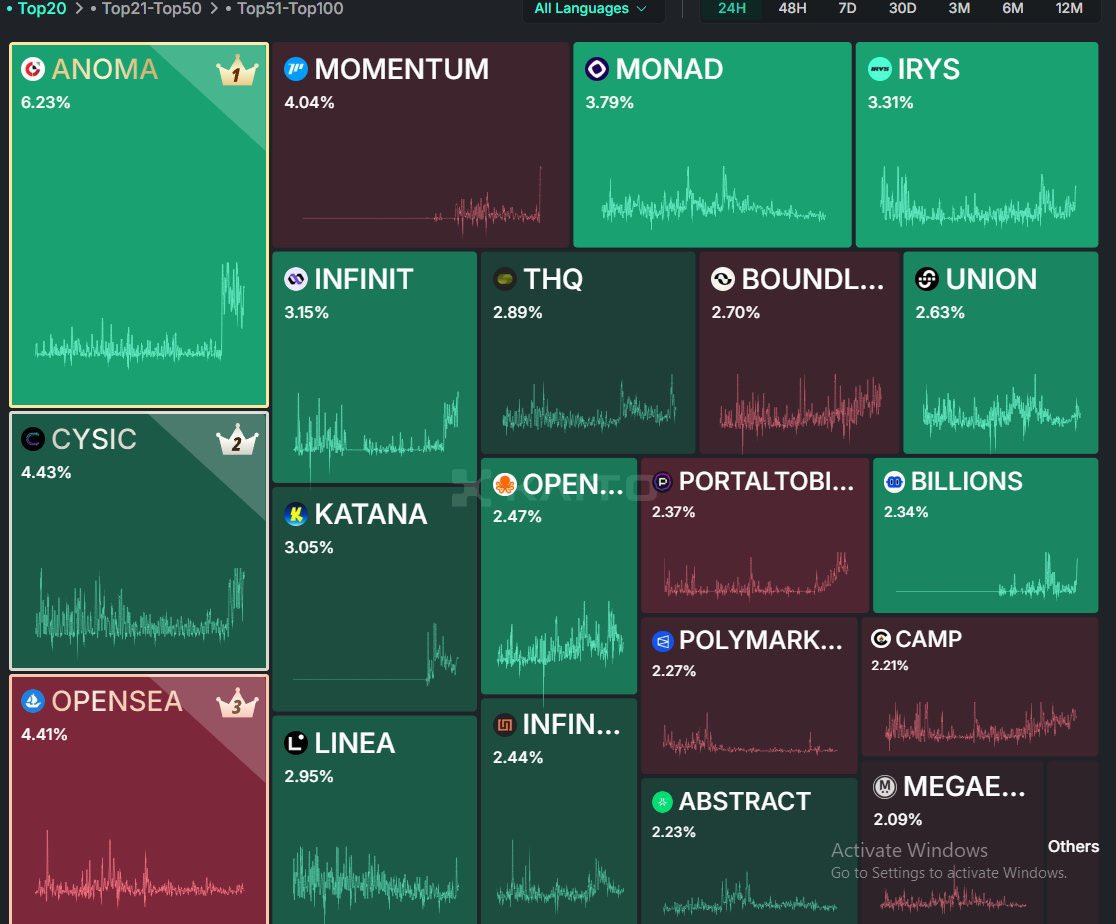This screenshot has width=1116, height=924.
Task: Choose the 3M time range
Action: [959, 9]
